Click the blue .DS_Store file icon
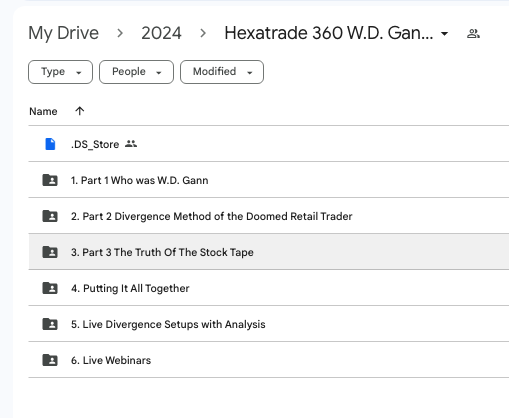 [50, 144]
